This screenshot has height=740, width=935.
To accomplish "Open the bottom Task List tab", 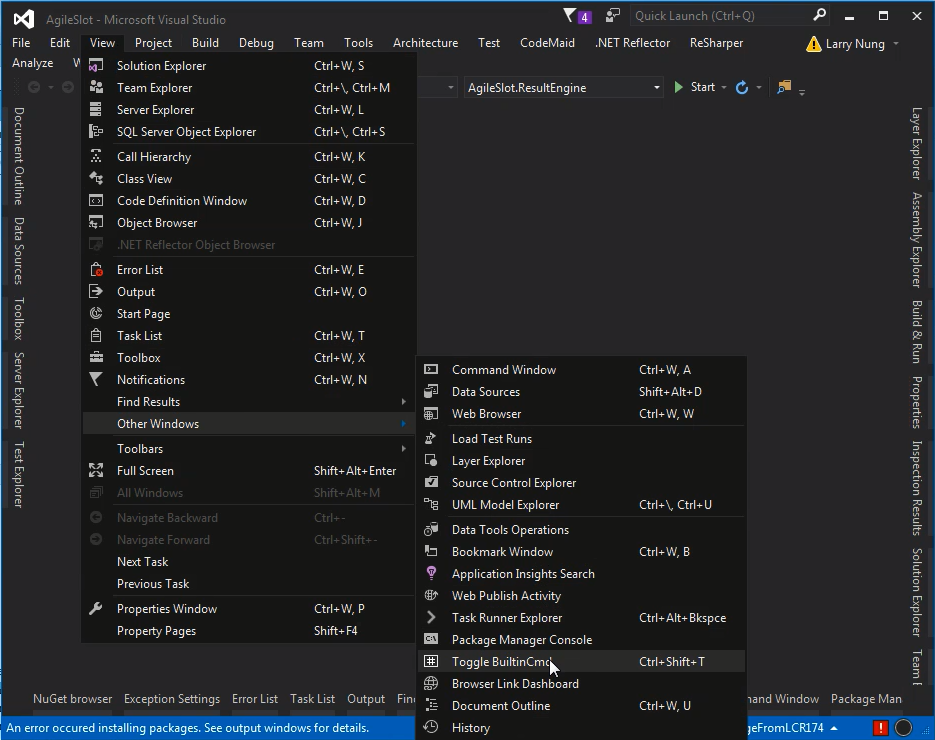I will [x=312, y=699].
